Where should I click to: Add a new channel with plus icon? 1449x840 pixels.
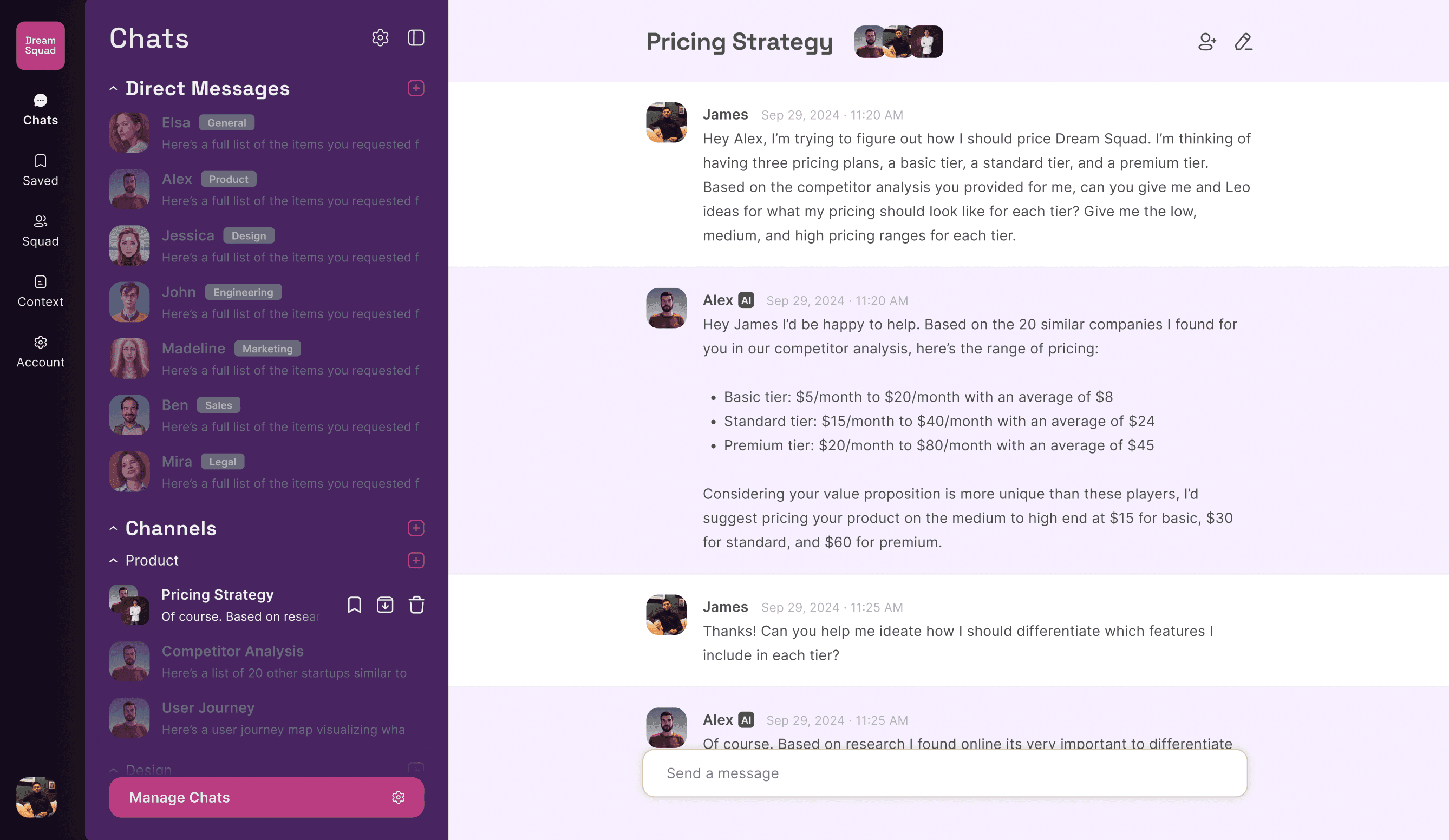[416, 528]
